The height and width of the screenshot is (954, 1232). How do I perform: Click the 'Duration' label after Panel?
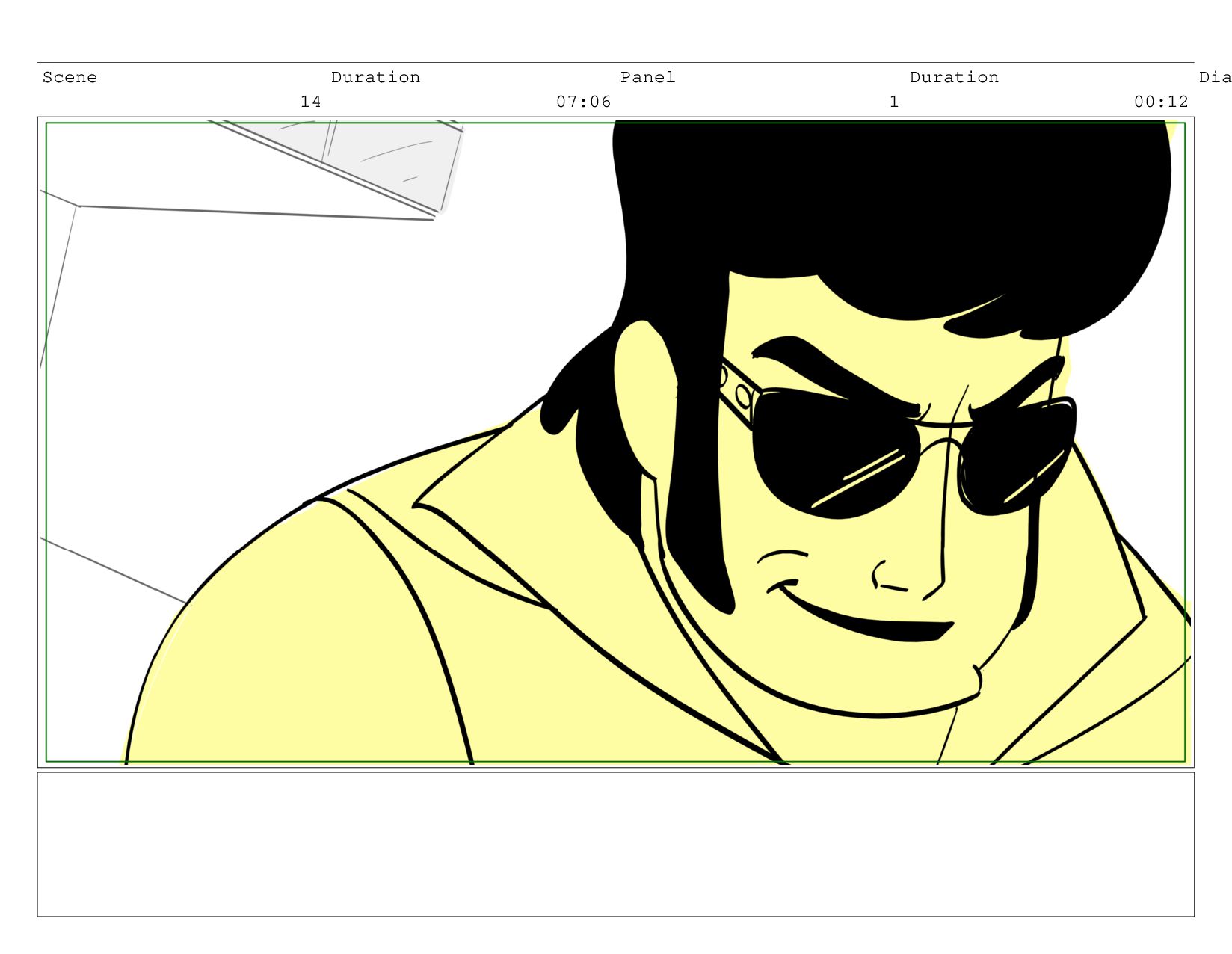click(954, 77)
